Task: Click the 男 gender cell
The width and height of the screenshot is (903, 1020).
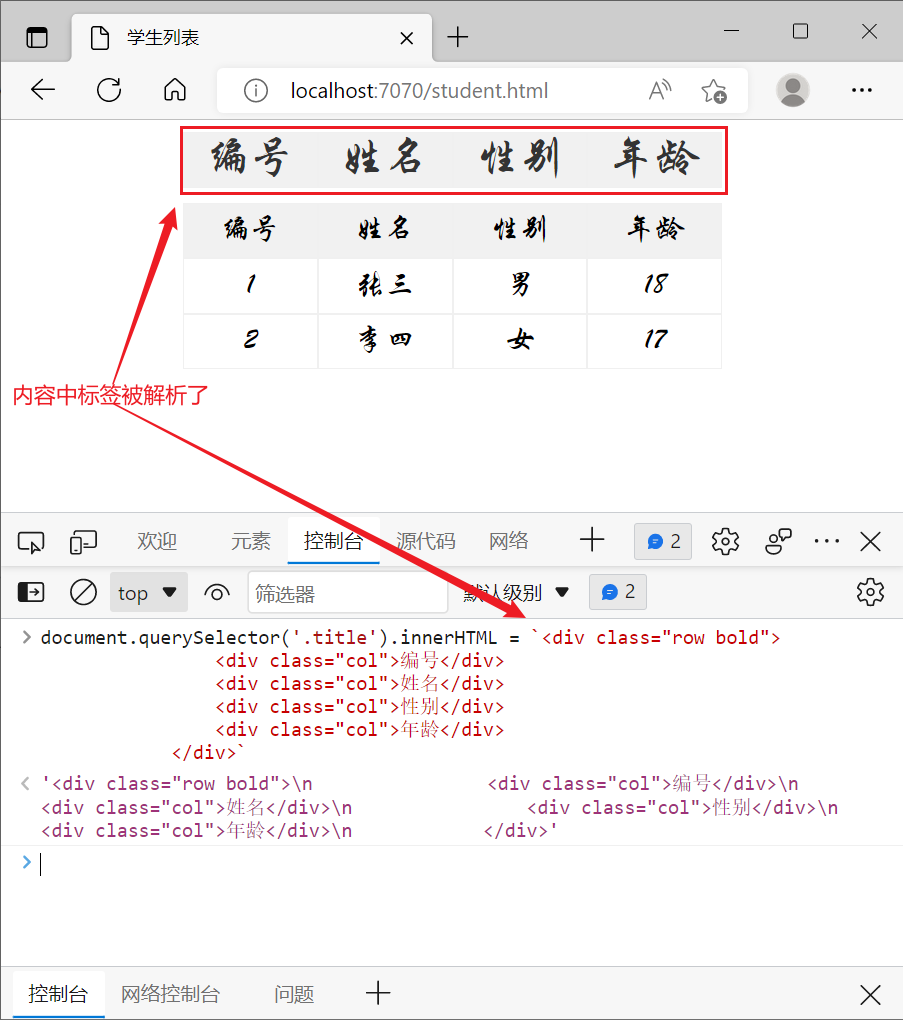Action: pyautogui.click(x=520, y=286)
